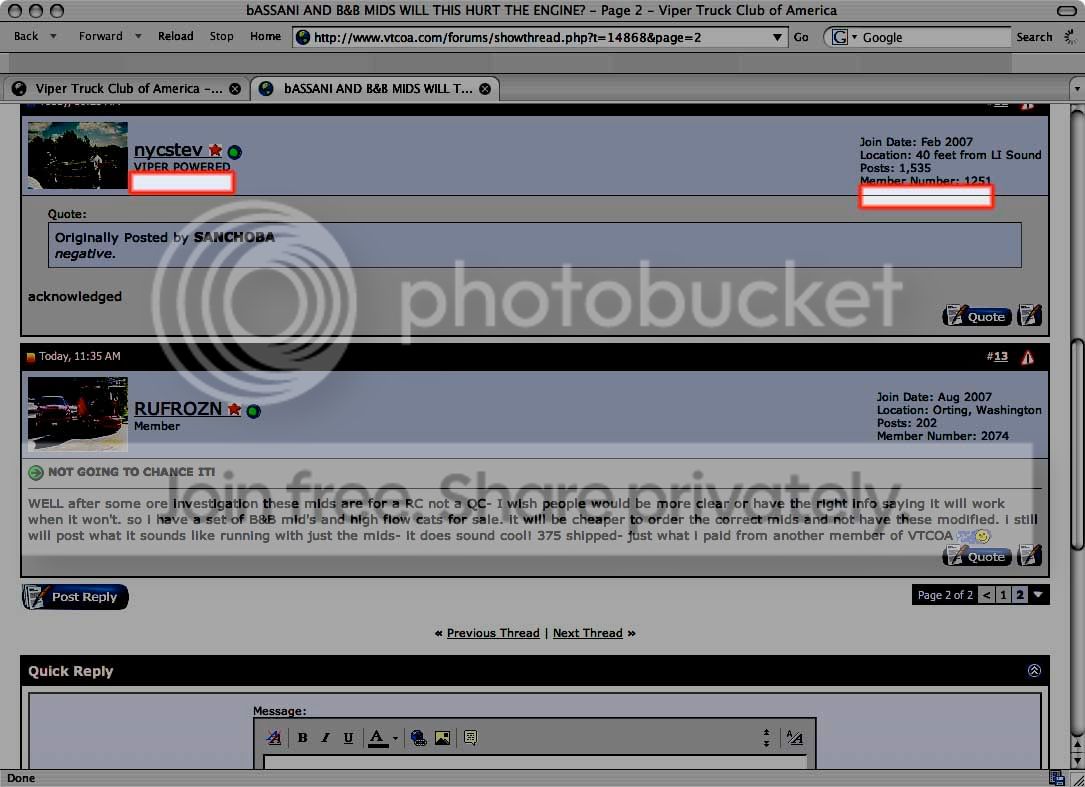This screenshot has height=787, width=1085.
Task: Click the browser Back button
Action: [x=26, y=36]
